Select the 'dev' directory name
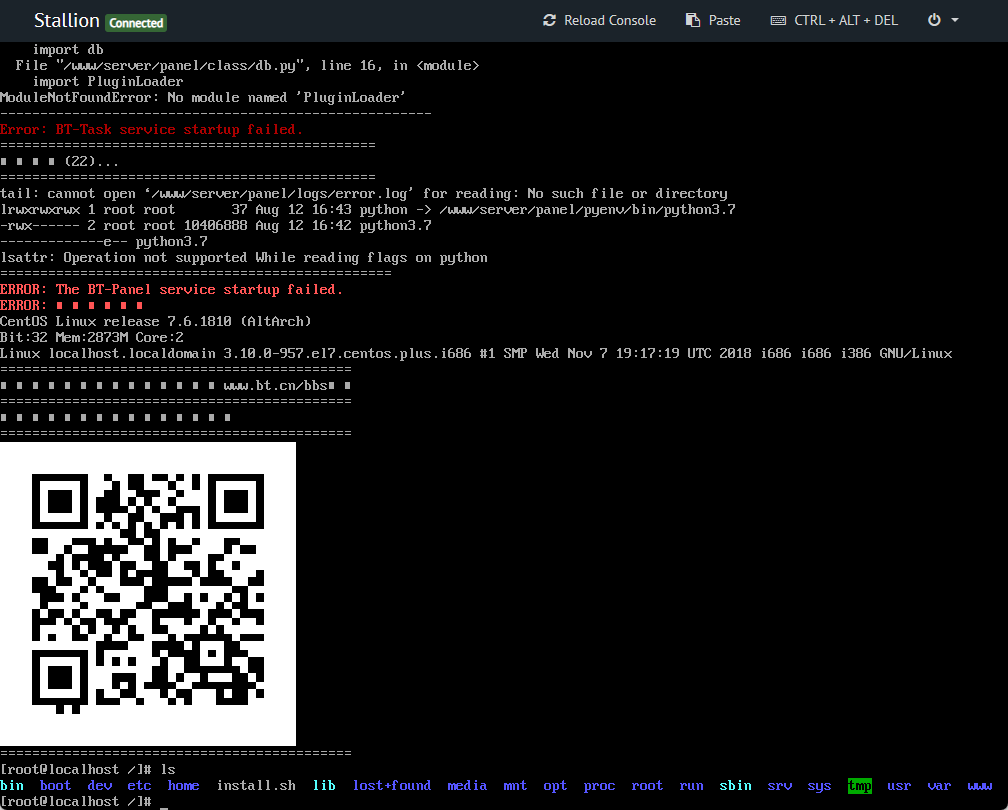The height and width of the screenshot is (810, 1008). [100, 786]
